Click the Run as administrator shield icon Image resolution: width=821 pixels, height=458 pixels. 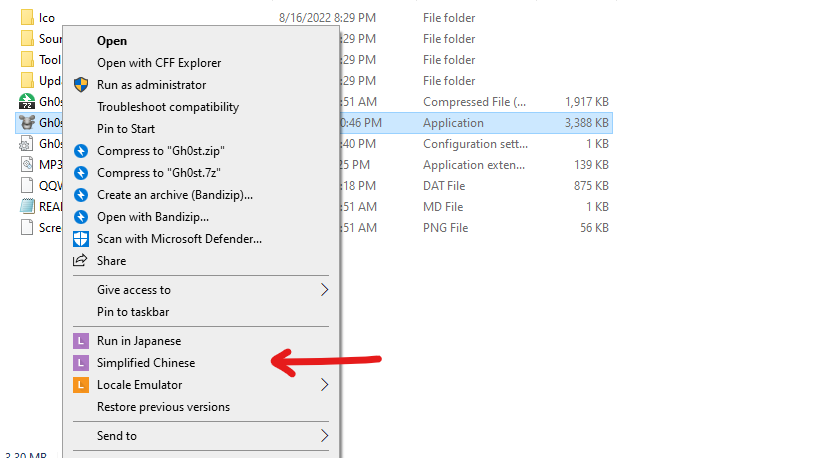pos(81,85)
